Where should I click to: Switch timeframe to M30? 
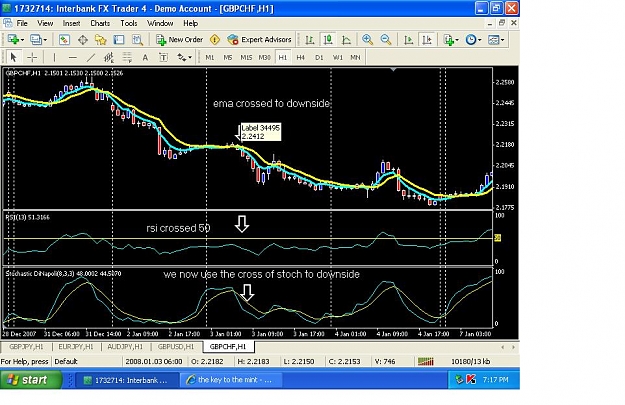pos(264,57)
